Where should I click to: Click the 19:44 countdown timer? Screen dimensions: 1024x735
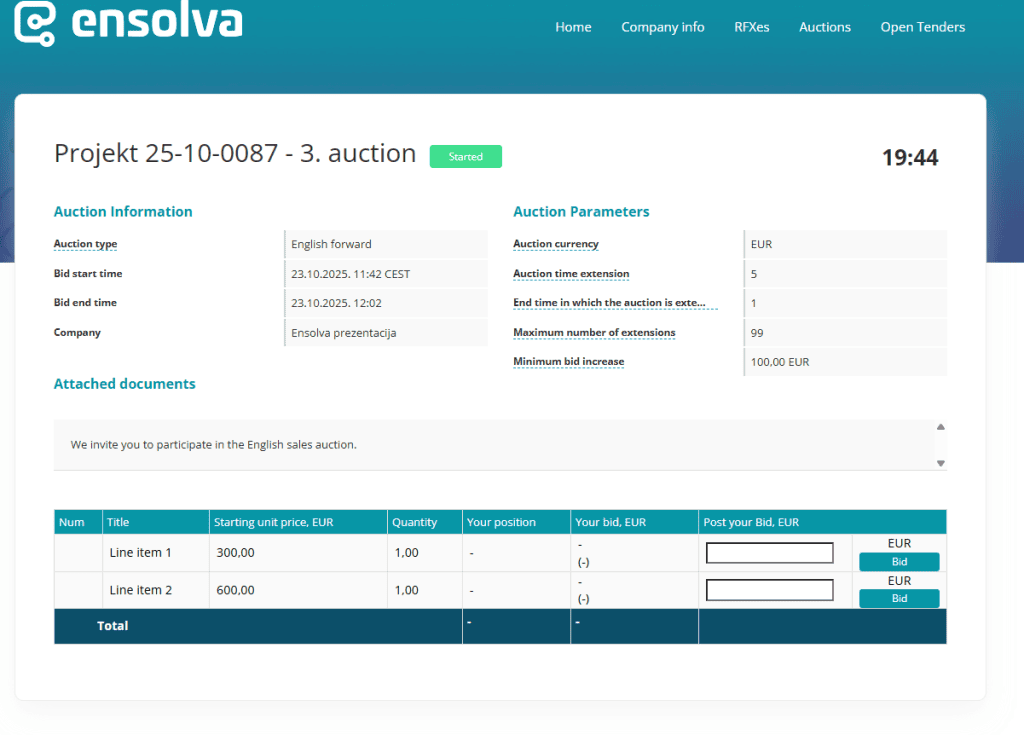[x=909, y=158]
